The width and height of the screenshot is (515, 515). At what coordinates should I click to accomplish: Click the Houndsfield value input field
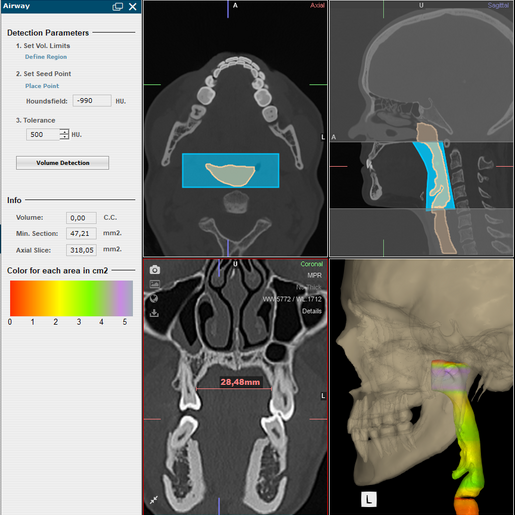(x=92, y=101)
